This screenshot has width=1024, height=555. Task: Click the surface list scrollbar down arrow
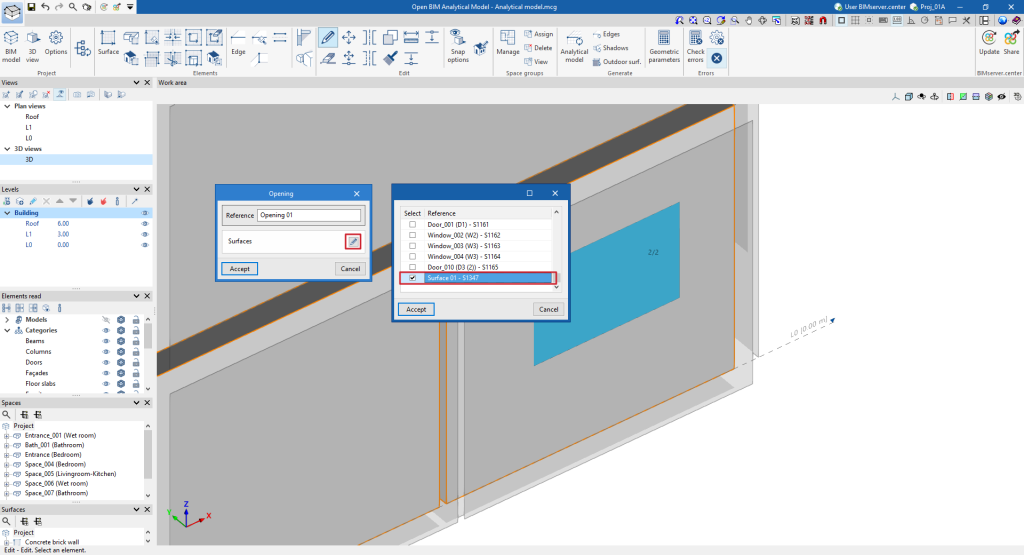tap(556, 287)
